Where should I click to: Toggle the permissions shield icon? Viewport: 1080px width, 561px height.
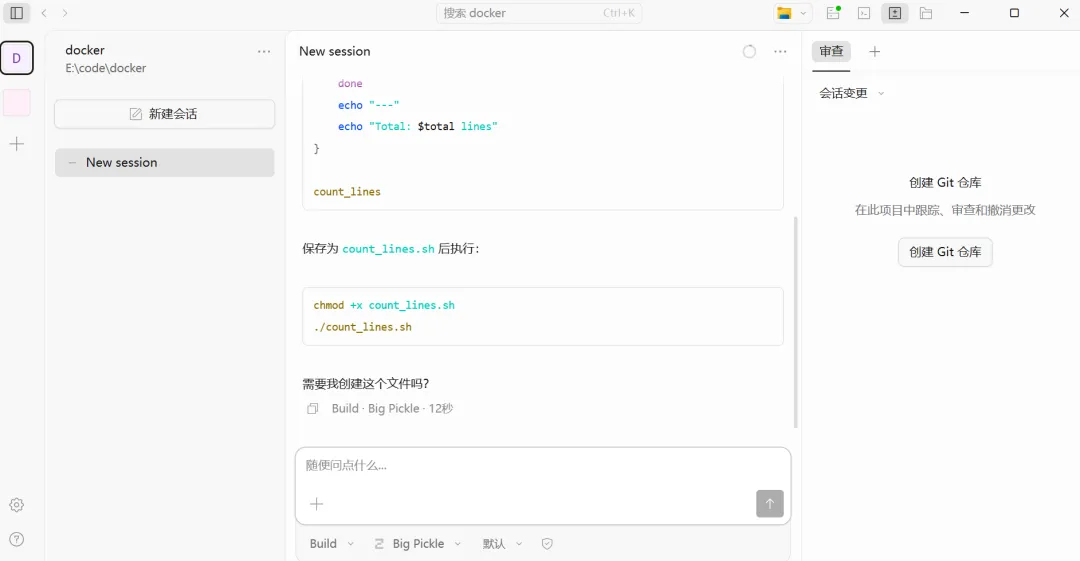click(547, 544)
